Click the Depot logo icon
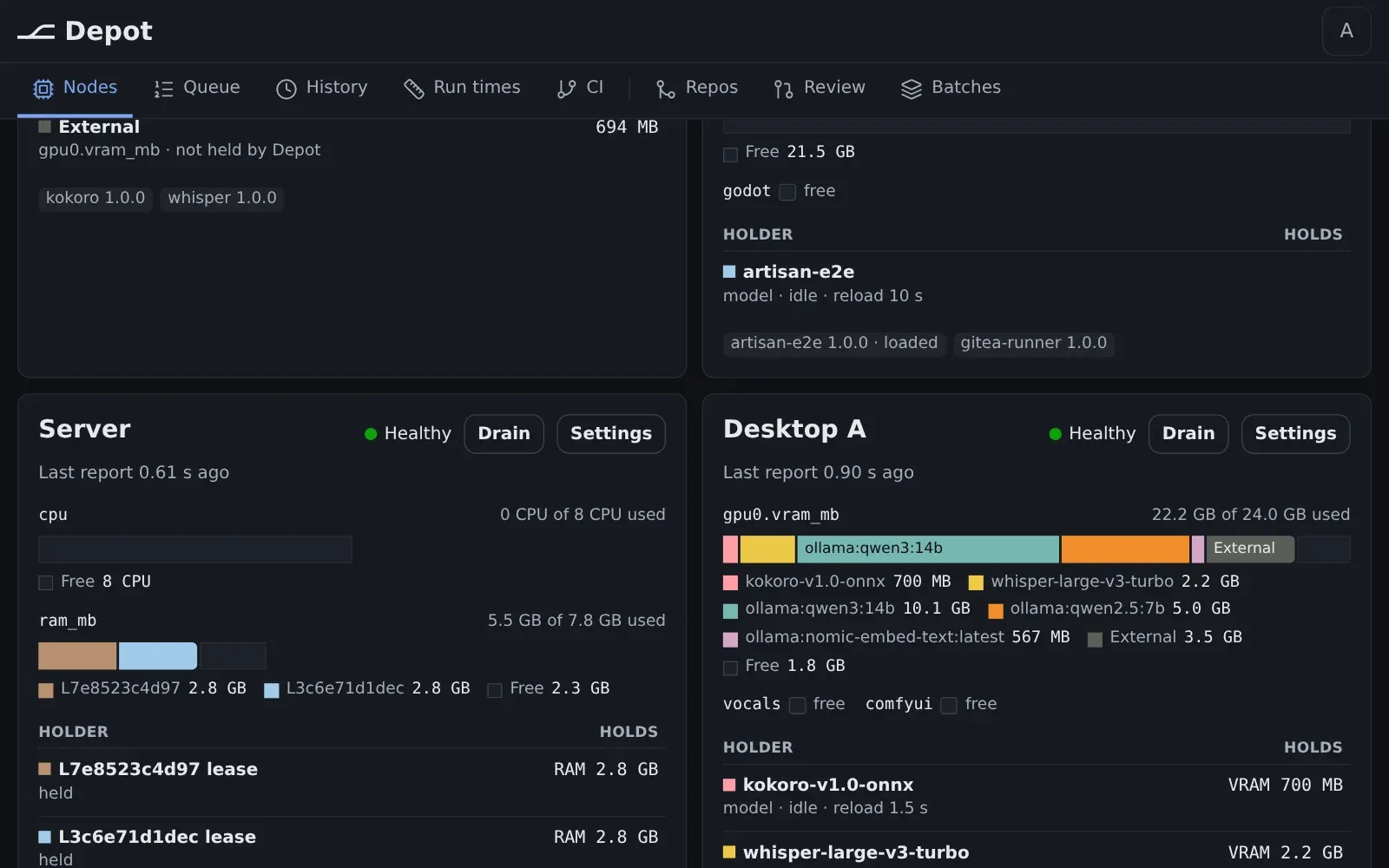 point(36,32)
